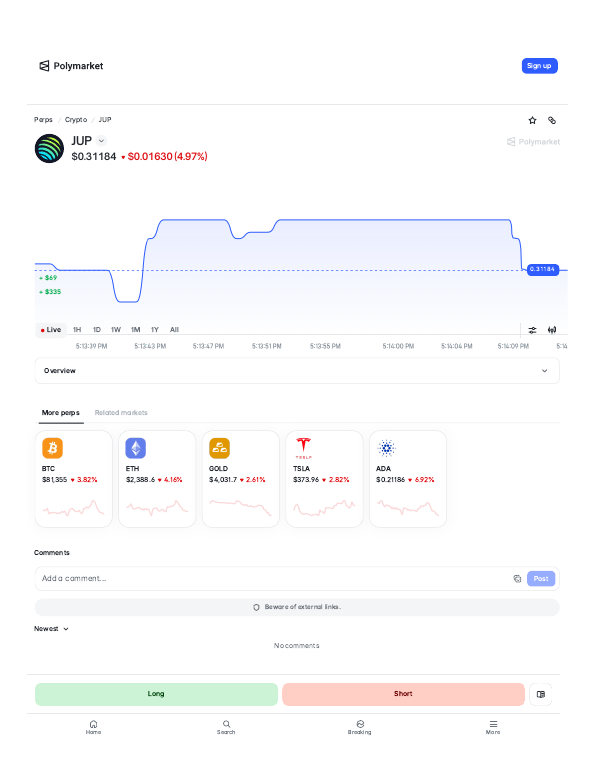595x770 pixels.
Task: Click the Beware of external links notice
Action: point(297,607)
